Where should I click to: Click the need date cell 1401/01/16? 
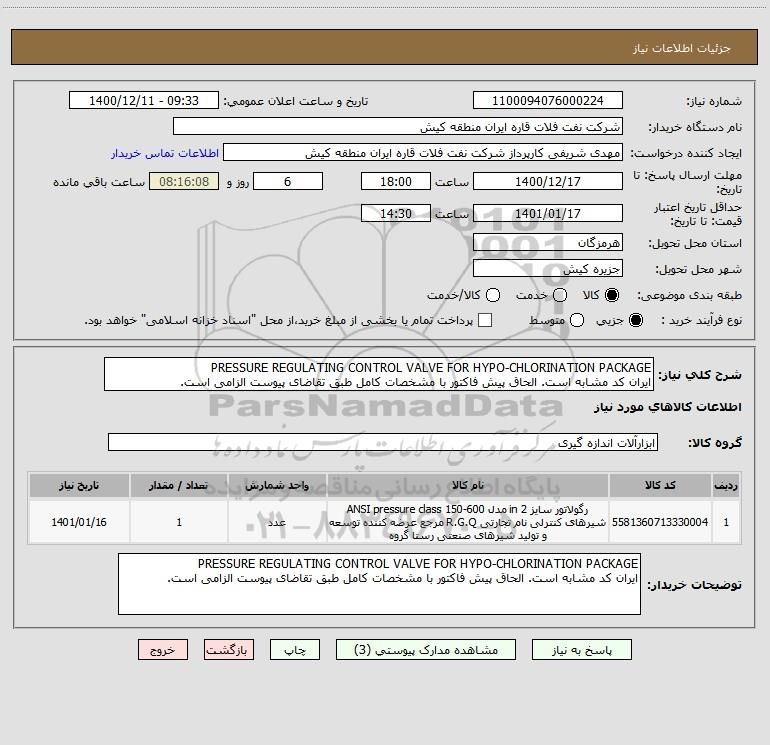(79, 522)
